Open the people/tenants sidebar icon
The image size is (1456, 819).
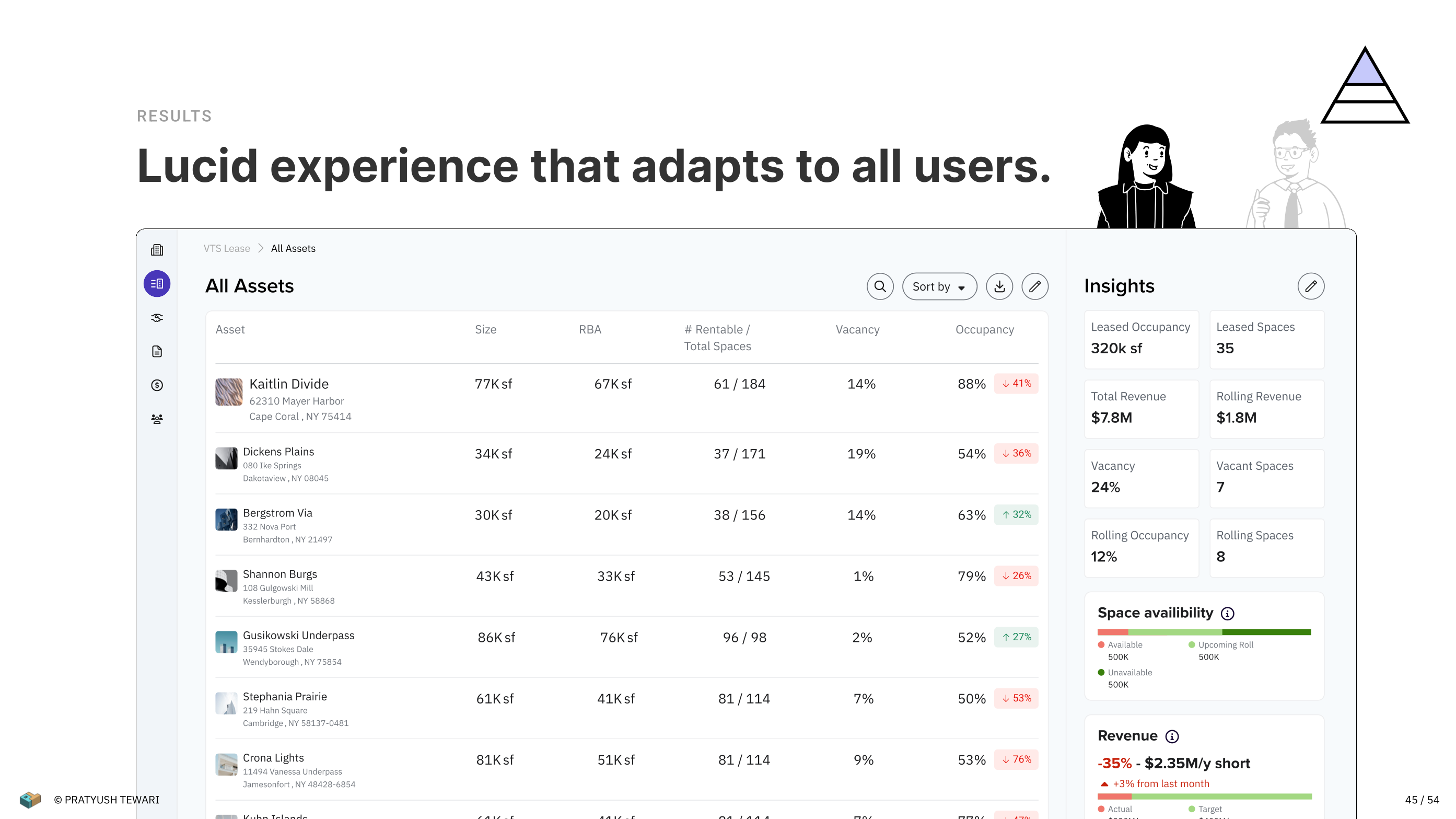pyautogui.click(x=157, y=419)
